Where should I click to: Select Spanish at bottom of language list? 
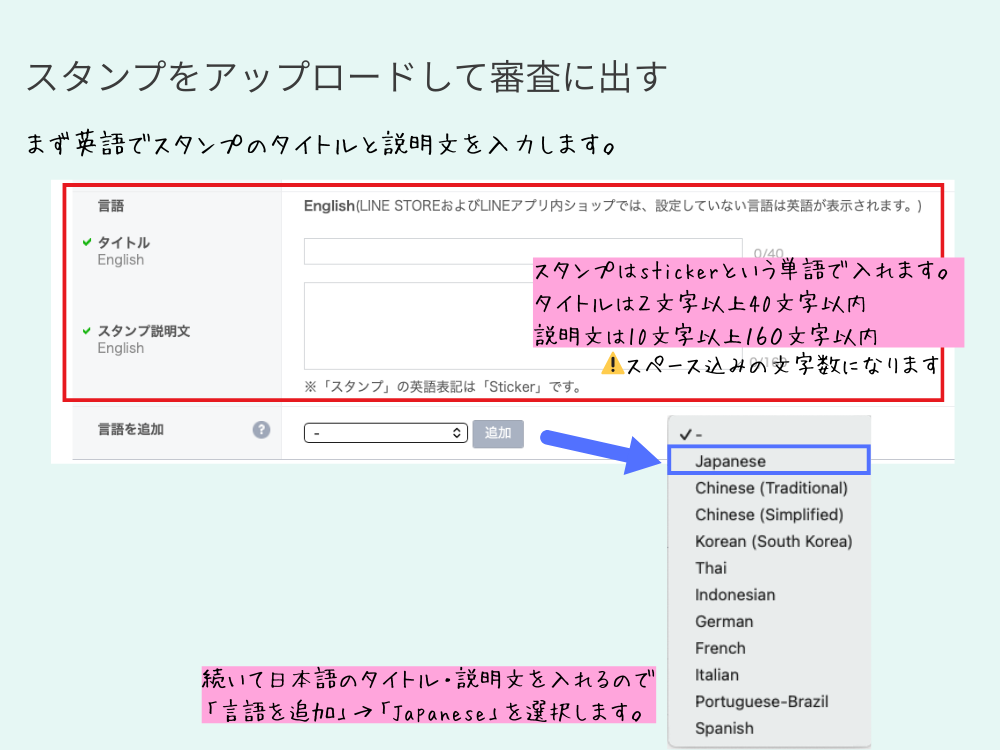(724, 728)
